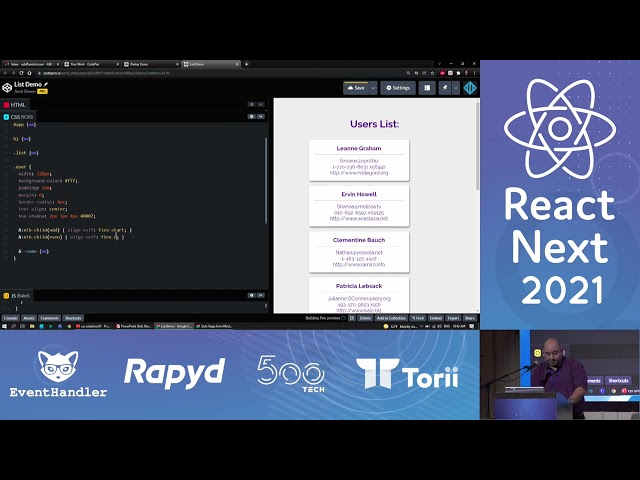Image resolution: width=640 pixels, height=480 pixels.
Task: Unfold the collapsed h1 CSS block
Action: point(26,139)
